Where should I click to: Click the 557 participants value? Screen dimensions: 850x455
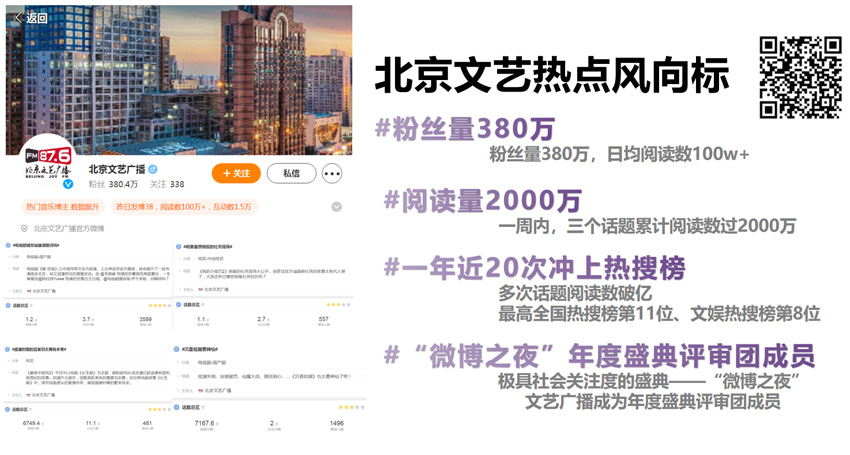click(x=324, y=319)
